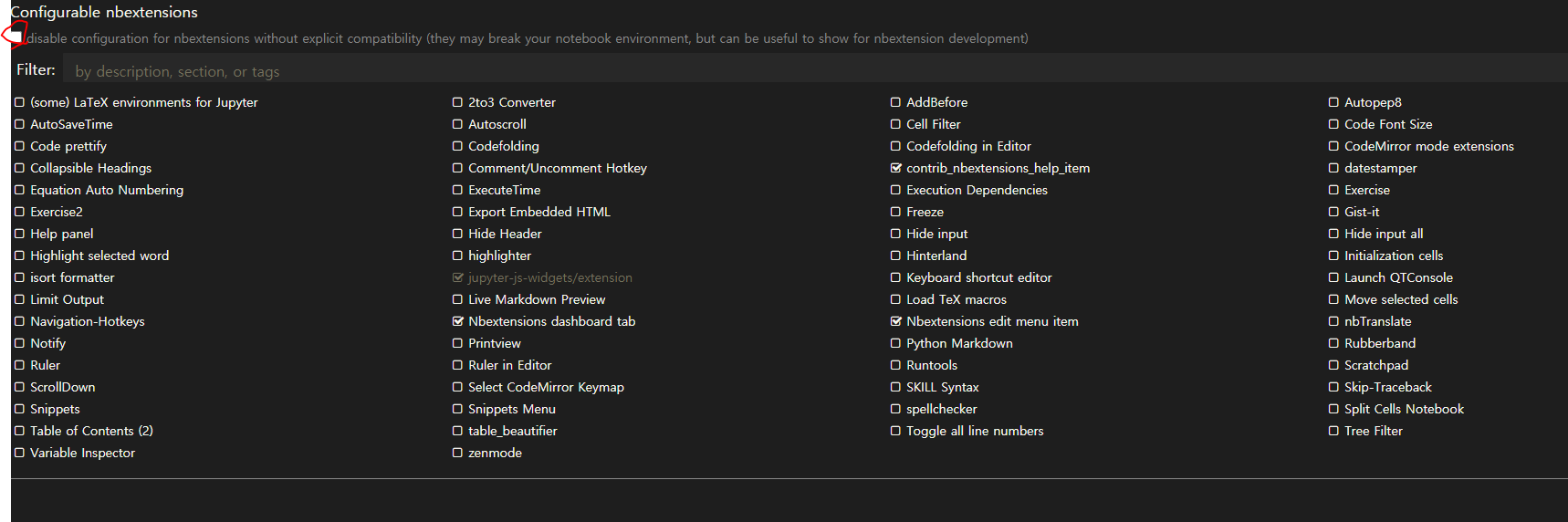Select the Python Markdown extension
1568x522 pixels.
pyautogui.click(x=959, y=343)
